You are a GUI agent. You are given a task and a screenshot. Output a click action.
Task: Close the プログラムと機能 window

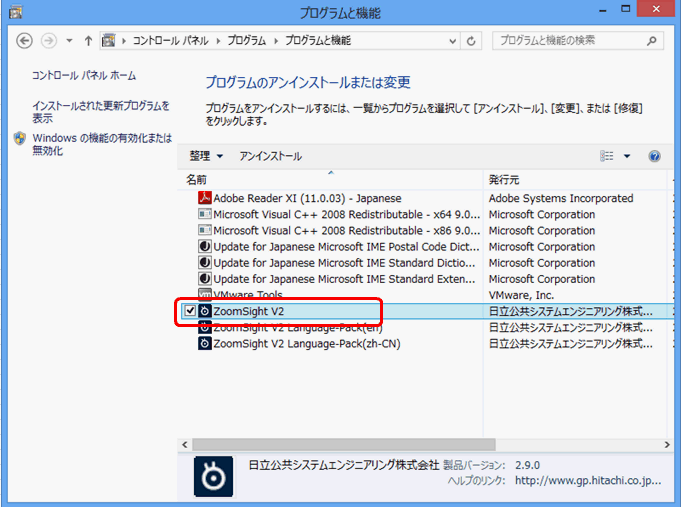coord(656,9)
